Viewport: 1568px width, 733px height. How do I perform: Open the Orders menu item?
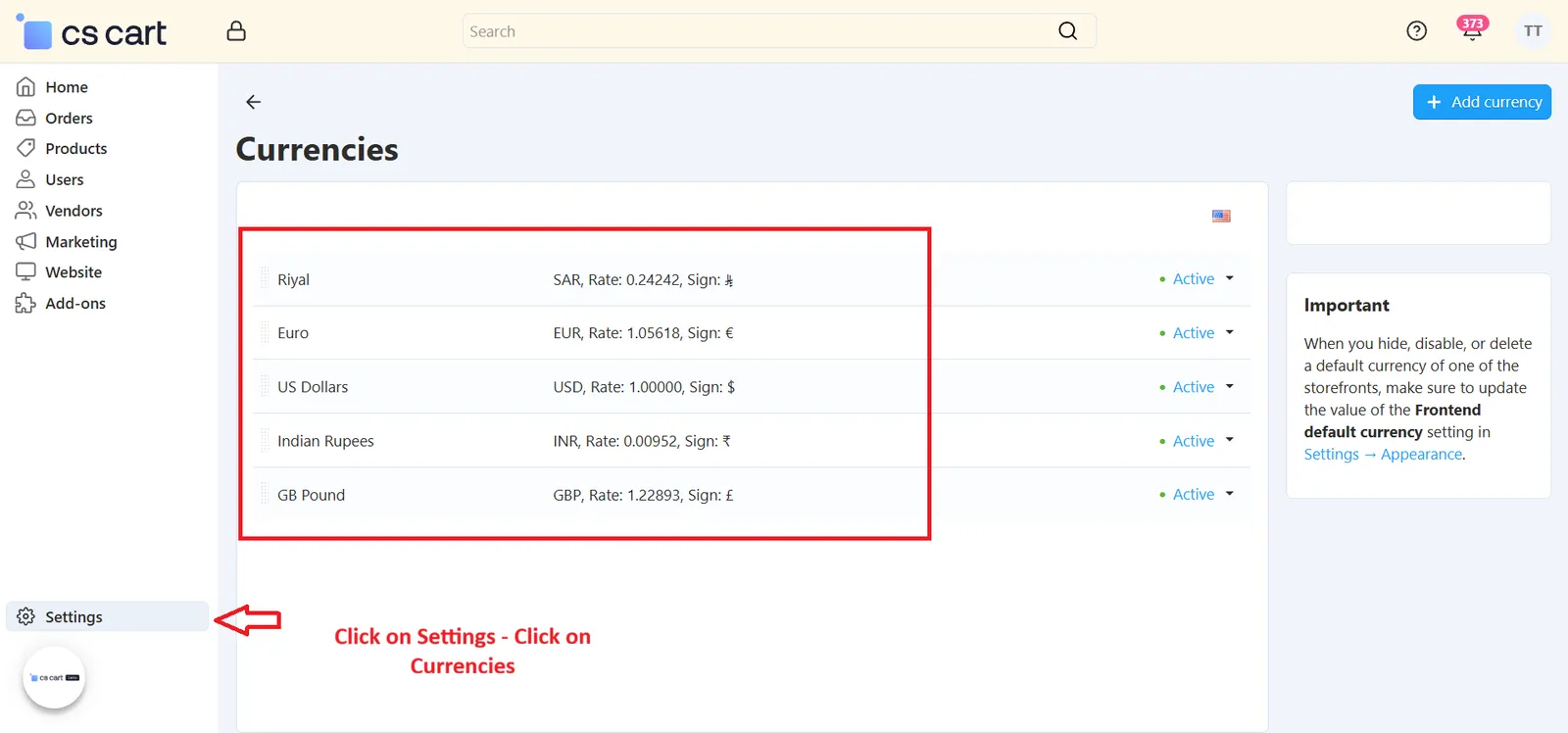[x=55, y=119]
